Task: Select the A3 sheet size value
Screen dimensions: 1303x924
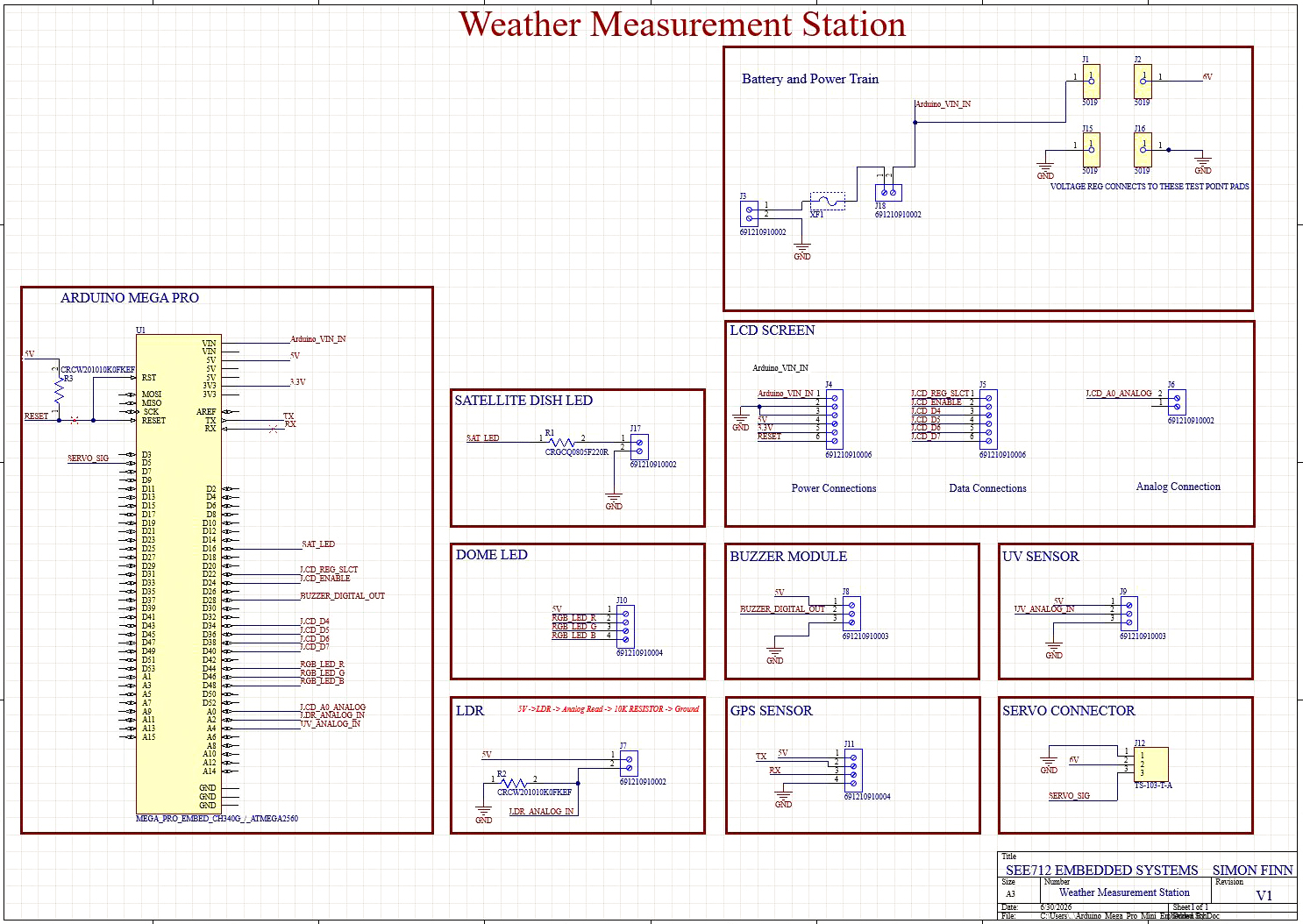Action: click(1010, 894)
